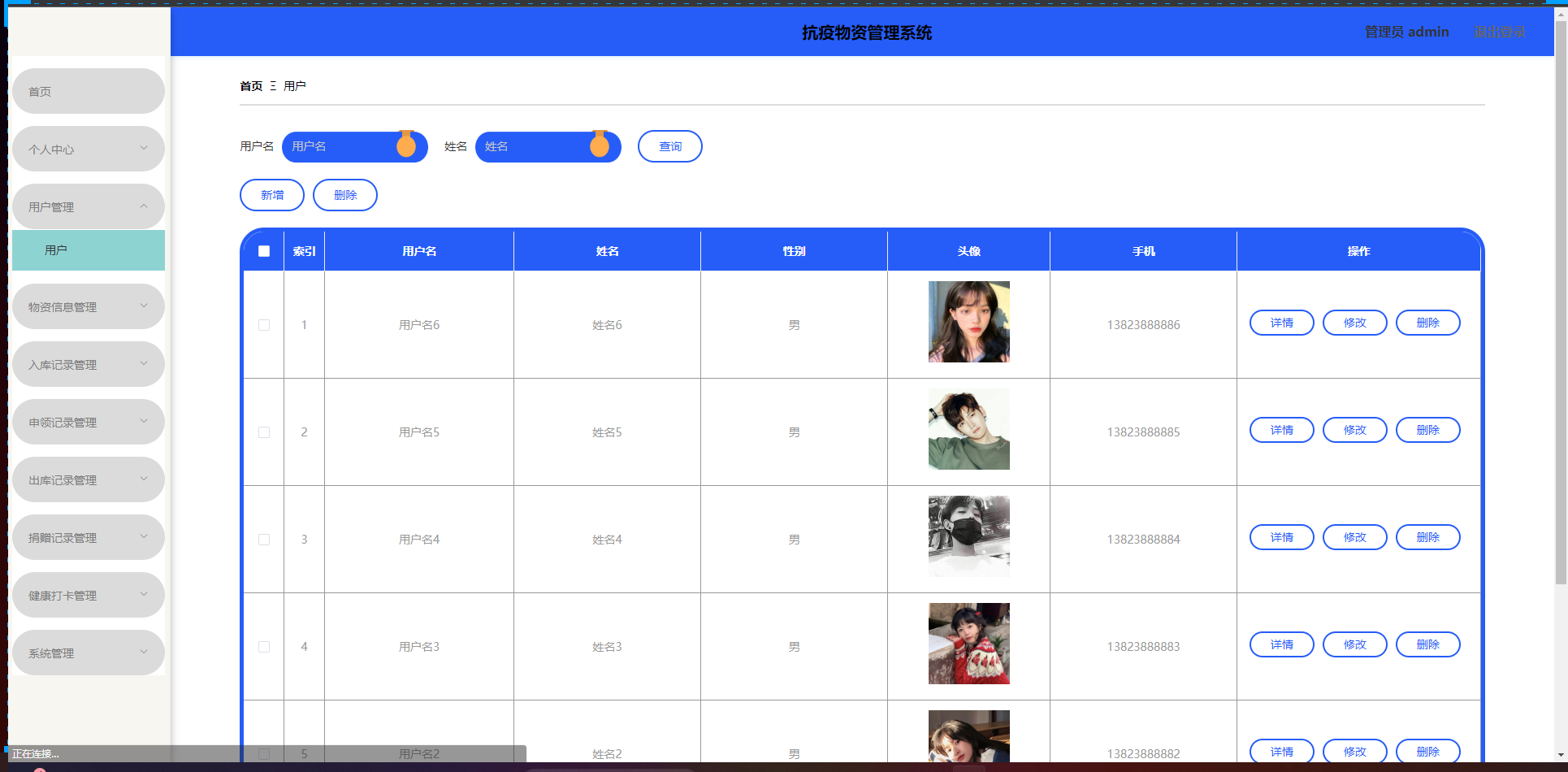Screen dimensions: 1568x772
Task: Click the 退出登录 link in header
Action: click(1499, 32)
